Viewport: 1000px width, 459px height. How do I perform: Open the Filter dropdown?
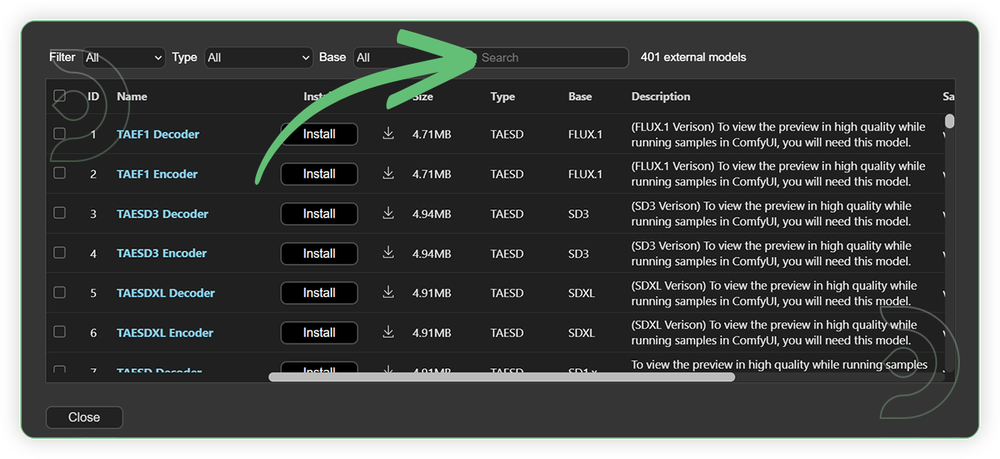pos(123,57)
